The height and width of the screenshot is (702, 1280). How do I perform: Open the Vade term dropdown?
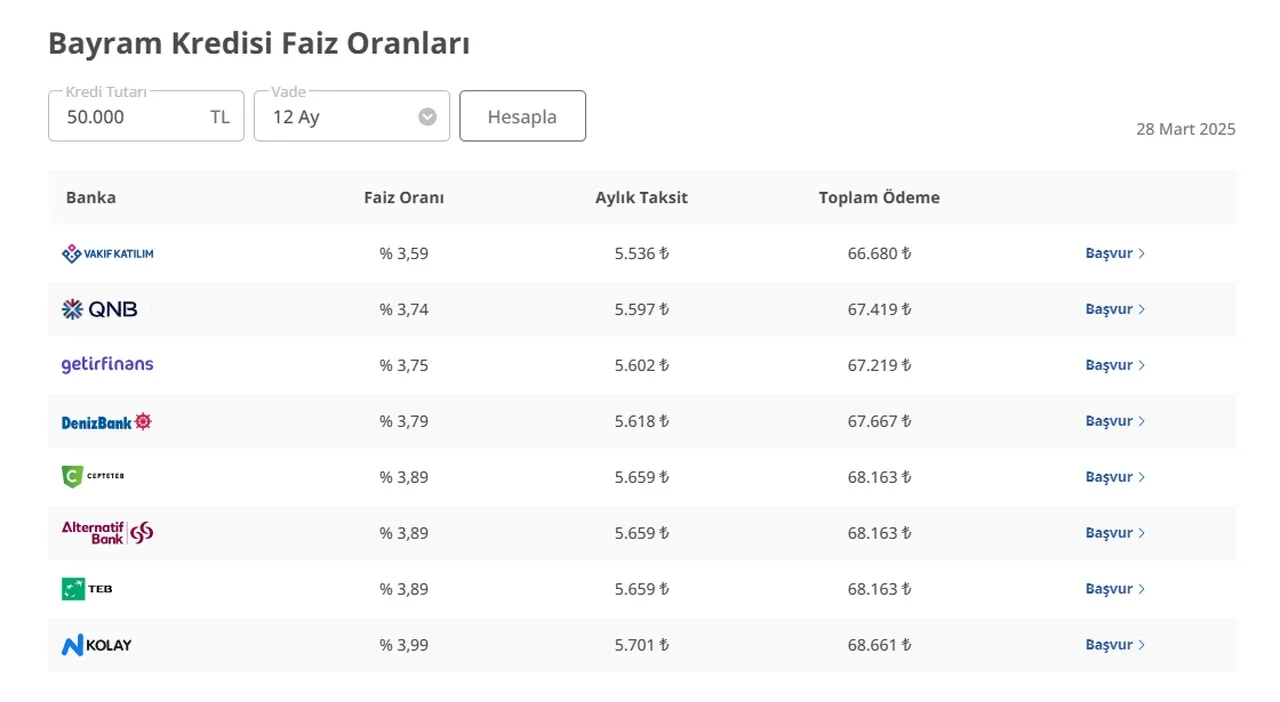(x=340, y=117)
